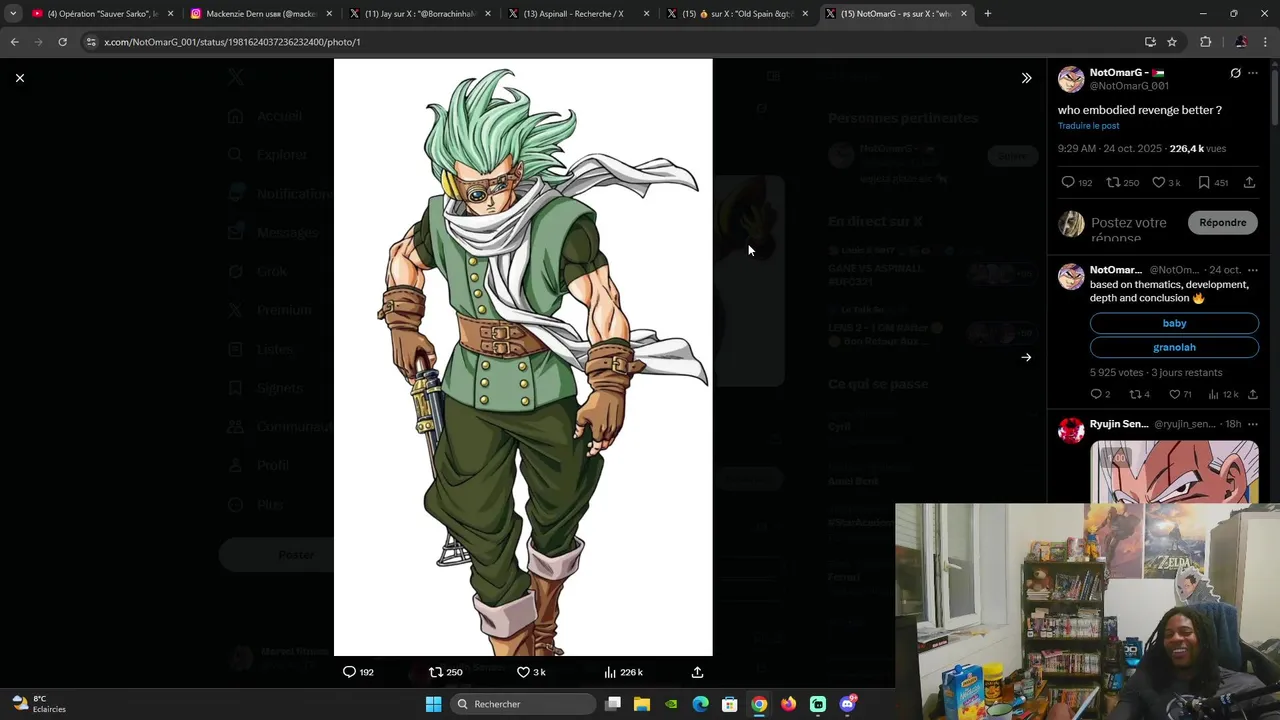Click 'Traduire le post' link
Screen dimensions: 1280x720
[x=1089, y=126]
